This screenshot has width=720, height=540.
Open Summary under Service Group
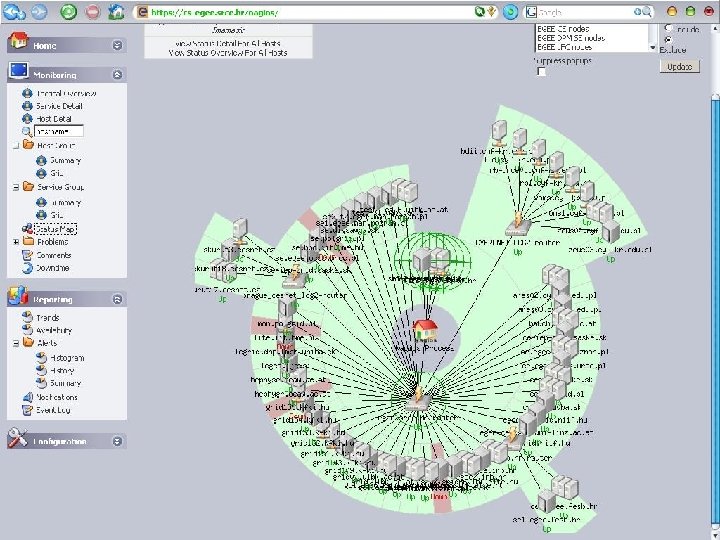click(65, 202)
